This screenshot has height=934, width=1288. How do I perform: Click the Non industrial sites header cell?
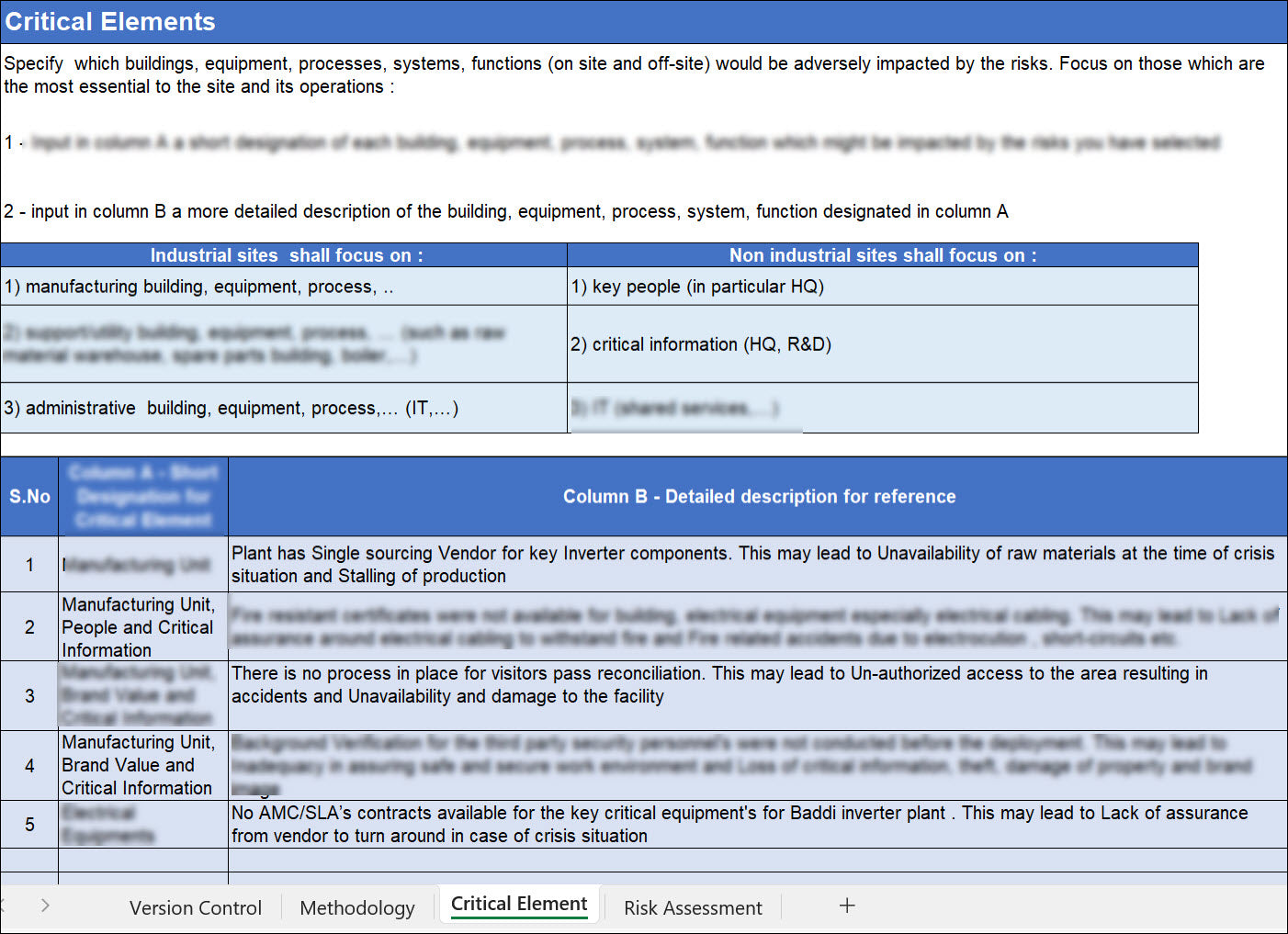882,255
